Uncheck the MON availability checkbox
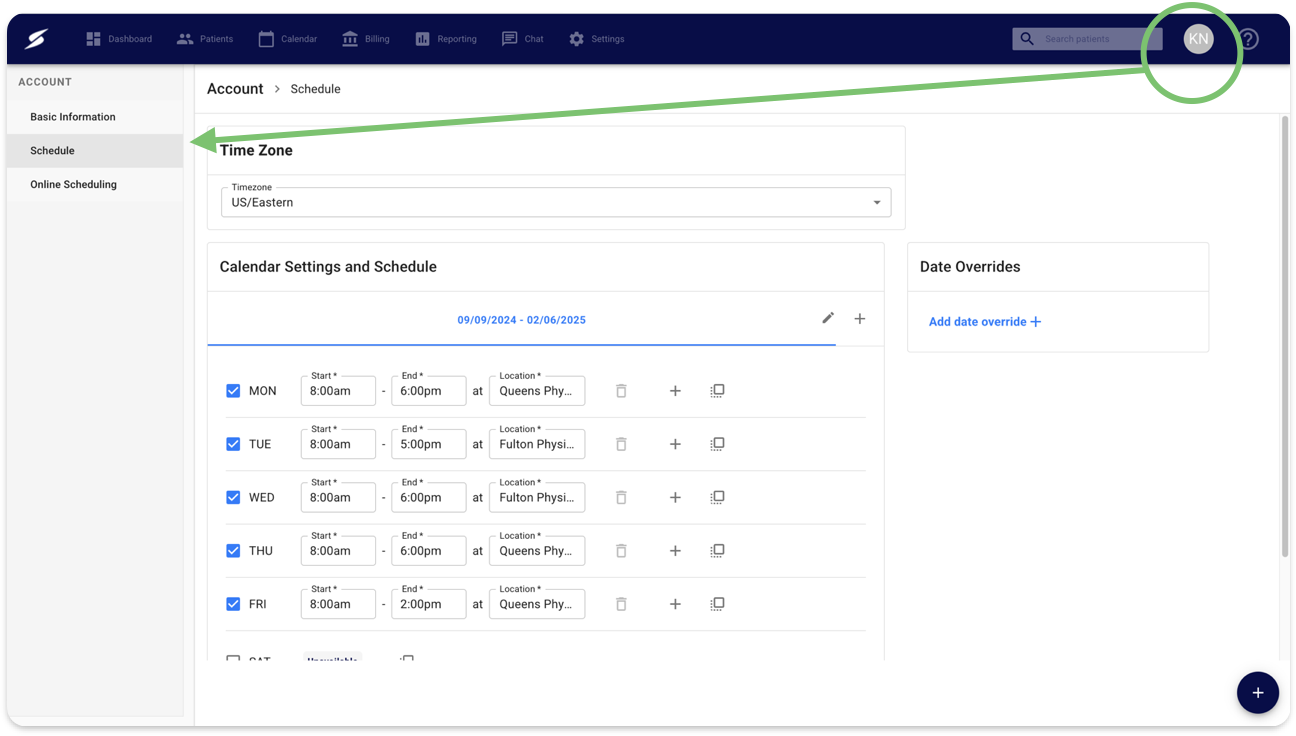This screenshot has height=736, width=1296. 233,391
